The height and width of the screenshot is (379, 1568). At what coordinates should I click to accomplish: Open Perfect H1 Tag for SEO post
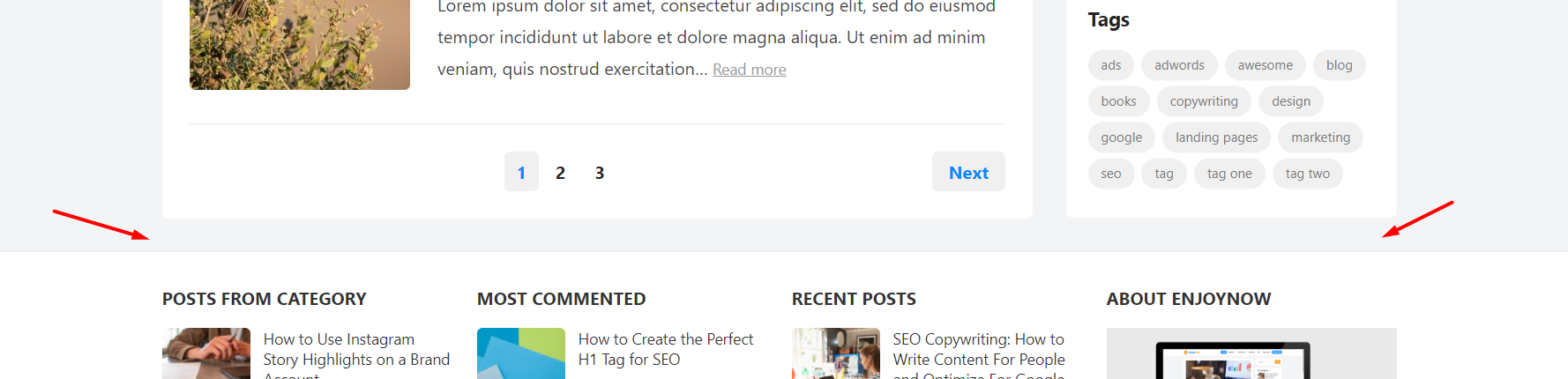[666, 349]
